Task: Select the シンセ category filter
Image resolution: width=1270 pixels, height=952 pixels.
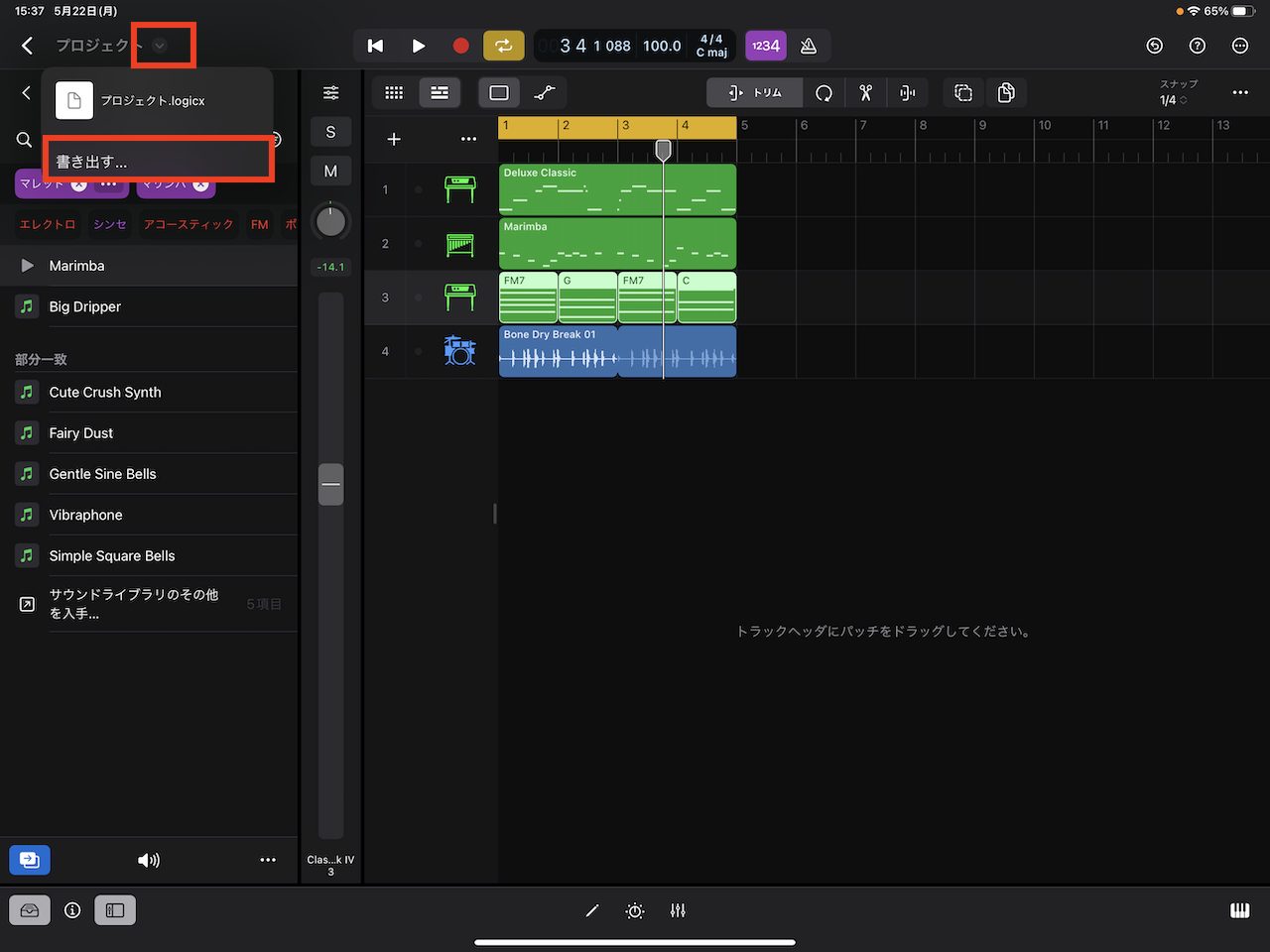Action: [x=109, y=224]
